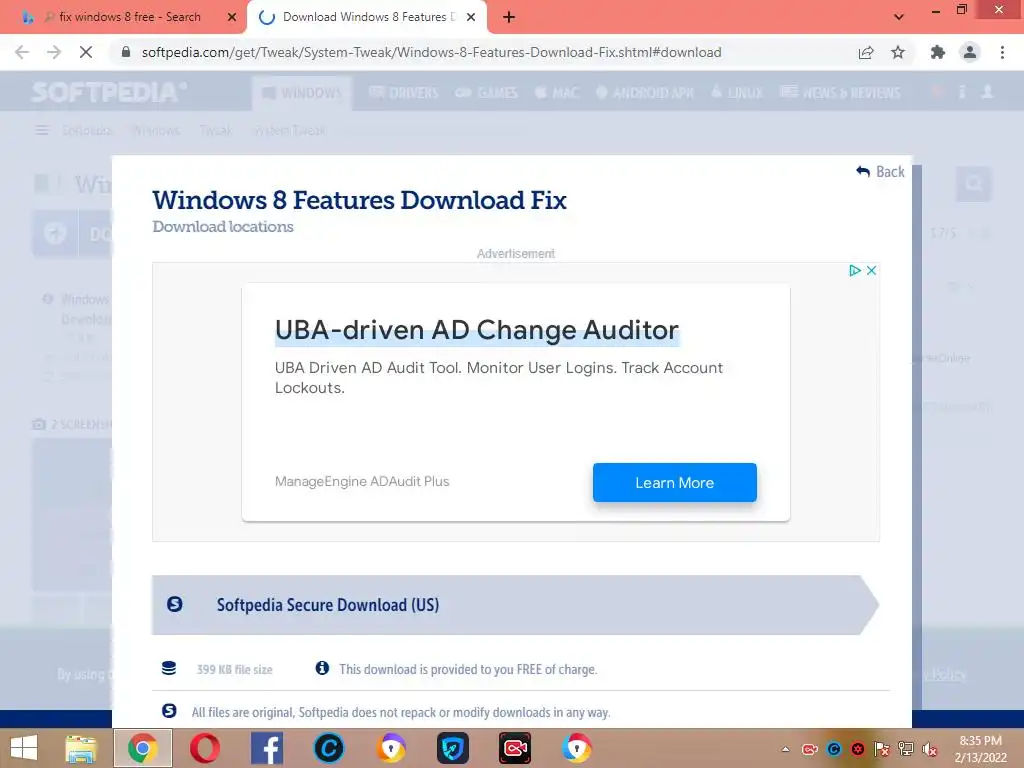Screen dimensions: 1024x768
Task: Open UBA-driven AD Change Auditor headline
Action: click(x=477, y=330)
